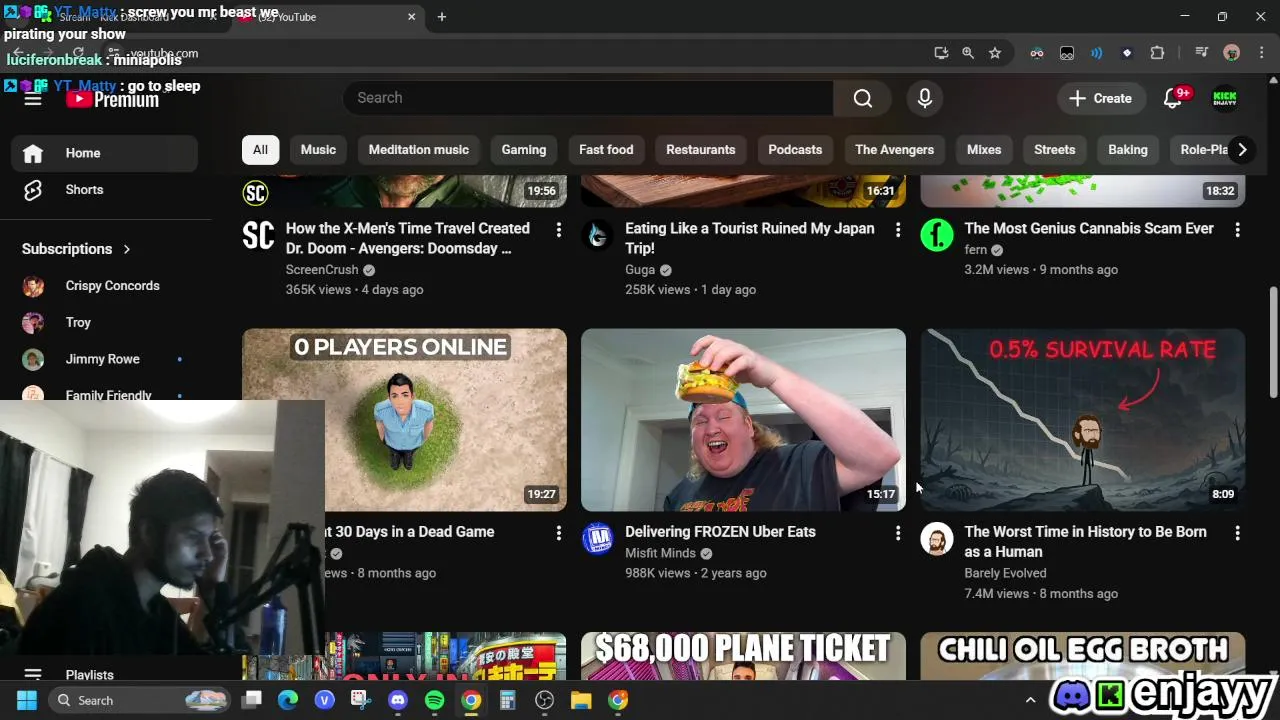This screenshot has width=1280, height=720.
Task: Open the YouTube guide hamburger menu
Action: coord(33,99)
